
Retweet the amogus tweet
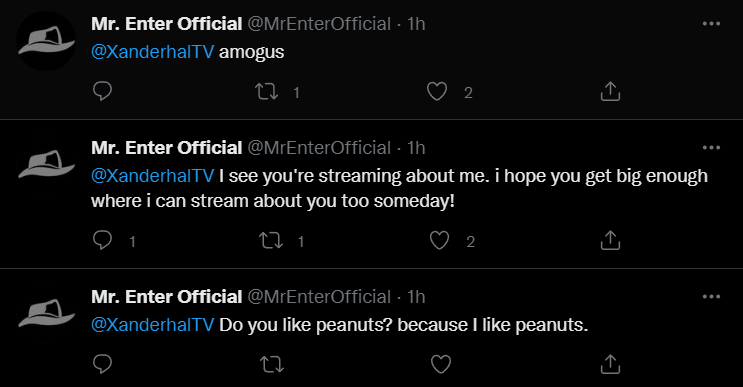tap(267, 91)
